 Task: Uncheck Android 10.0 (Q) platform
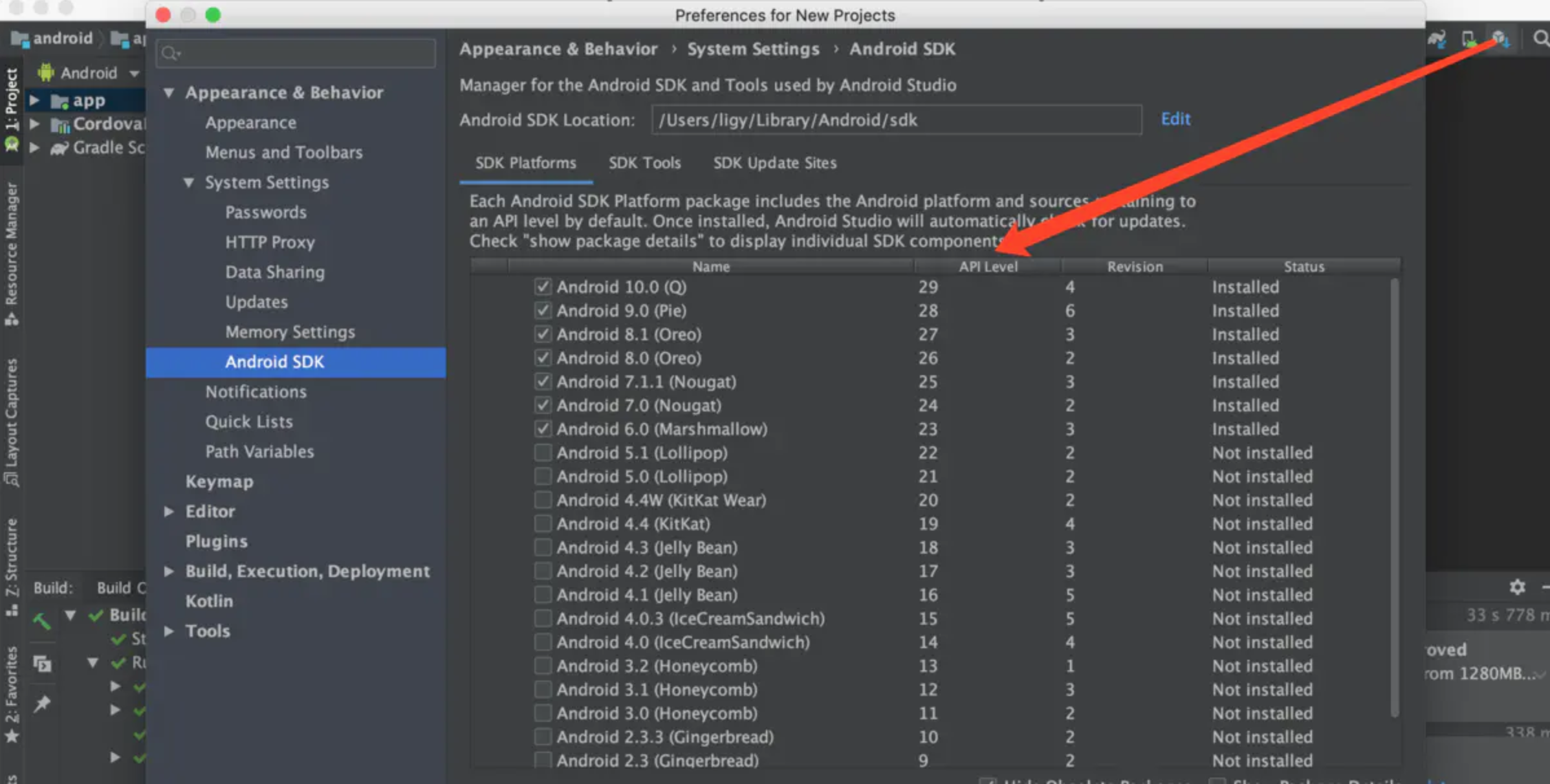[x=543, y=287]
